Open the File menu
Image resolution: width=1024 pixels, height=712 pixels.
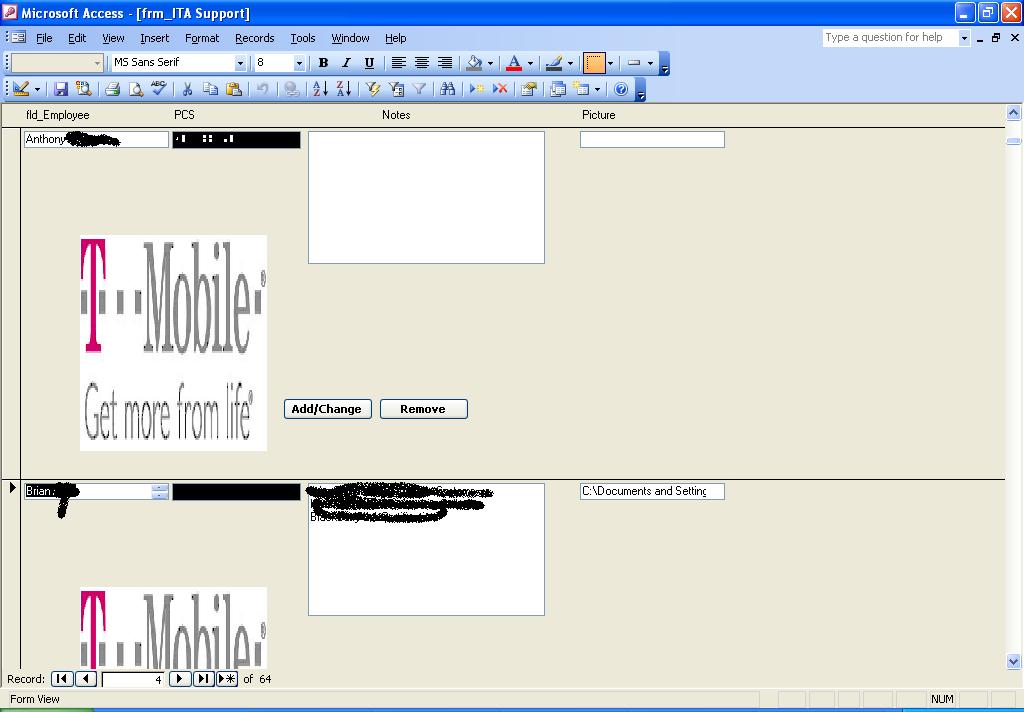click(x=44, y=38)
